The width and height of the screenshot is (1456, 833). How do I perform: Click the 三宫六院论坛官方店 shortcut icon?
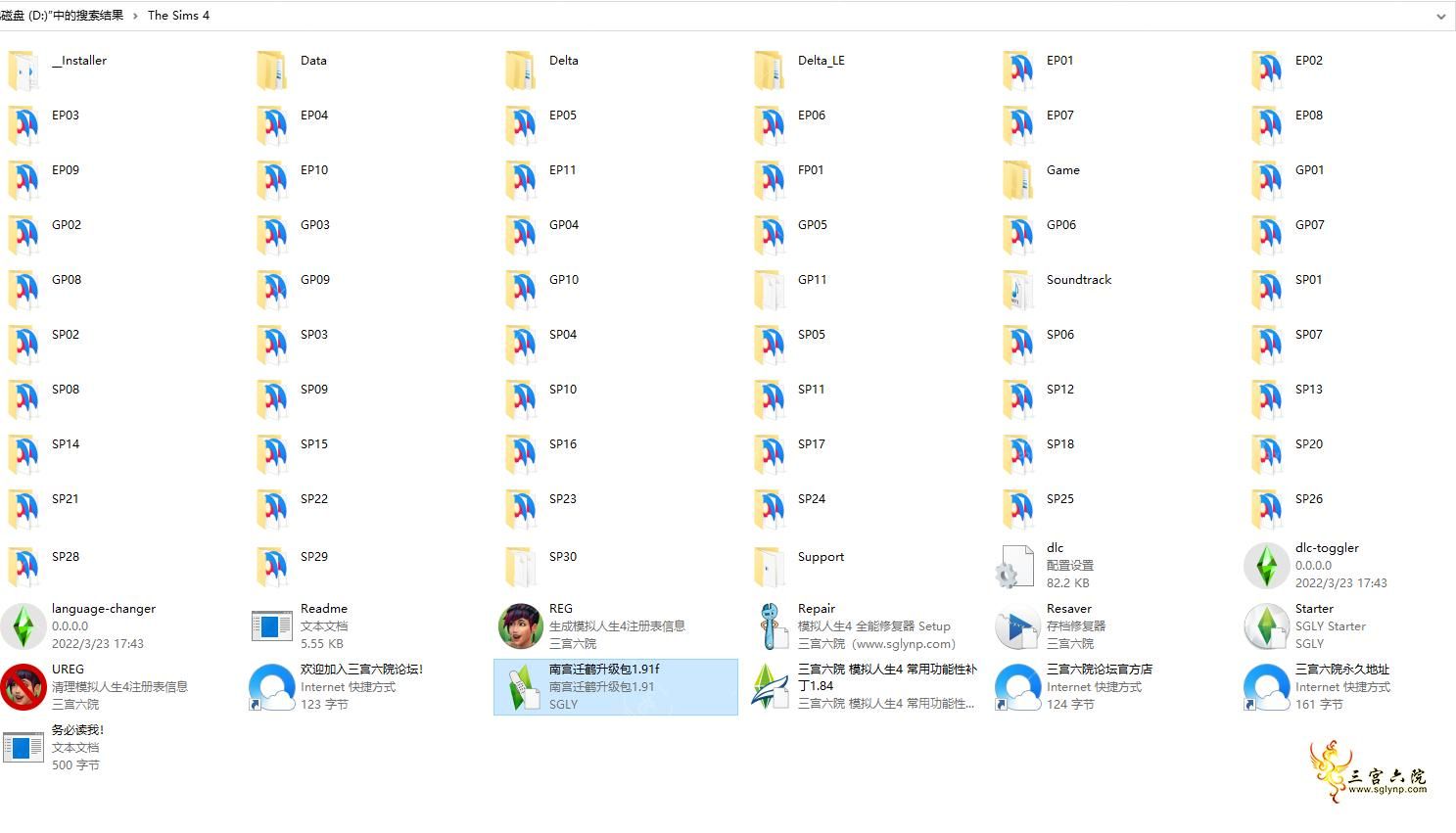1018,687
